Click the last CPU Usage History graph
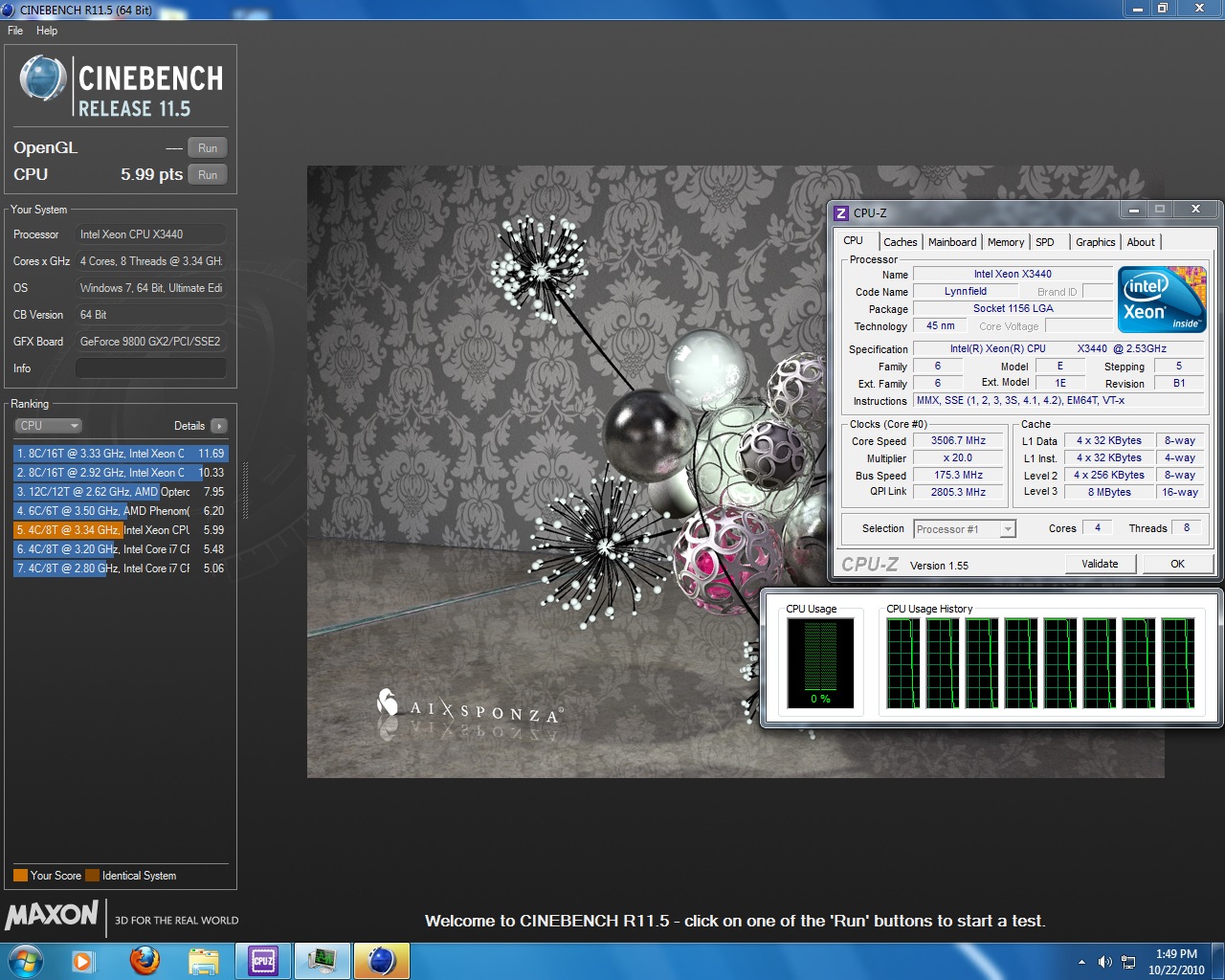 coord(1178,663)
